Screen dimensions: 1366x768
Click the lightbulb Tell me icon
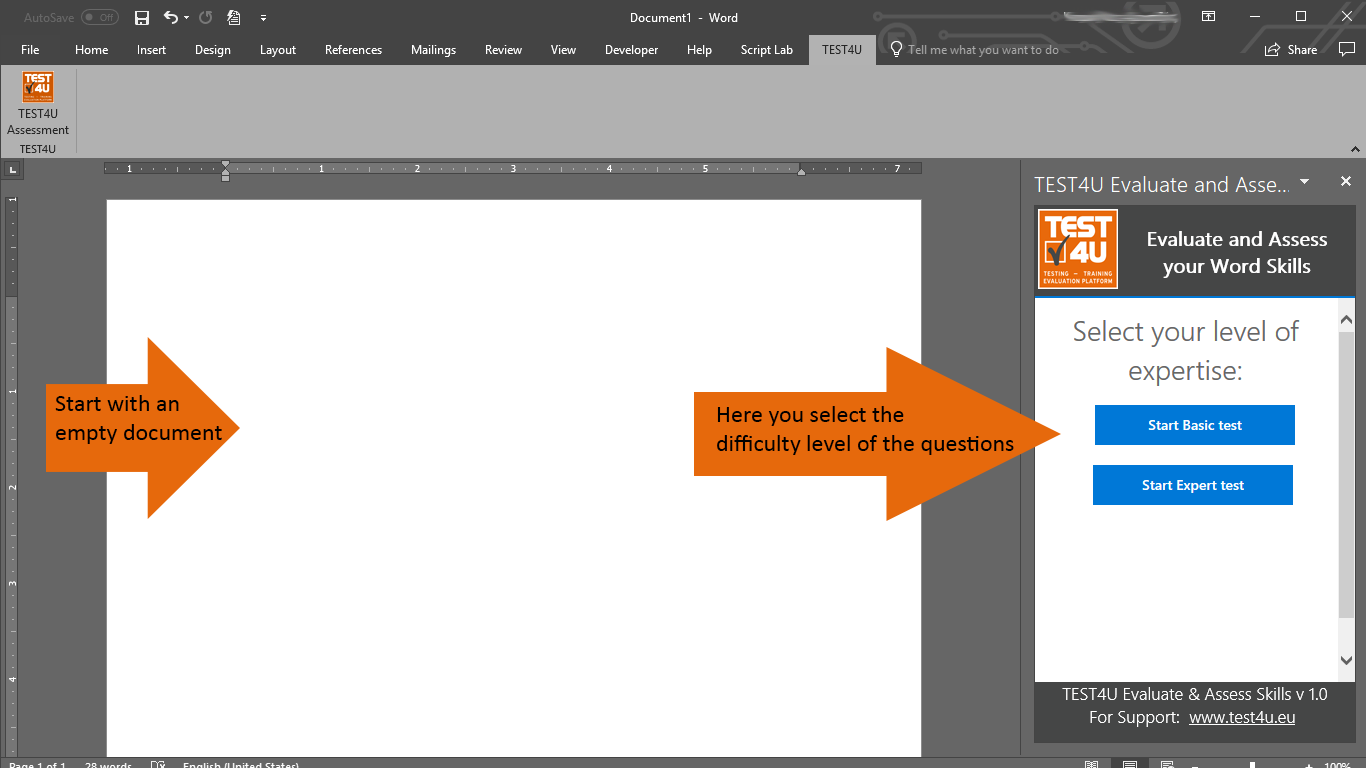(x=896, y=50)
